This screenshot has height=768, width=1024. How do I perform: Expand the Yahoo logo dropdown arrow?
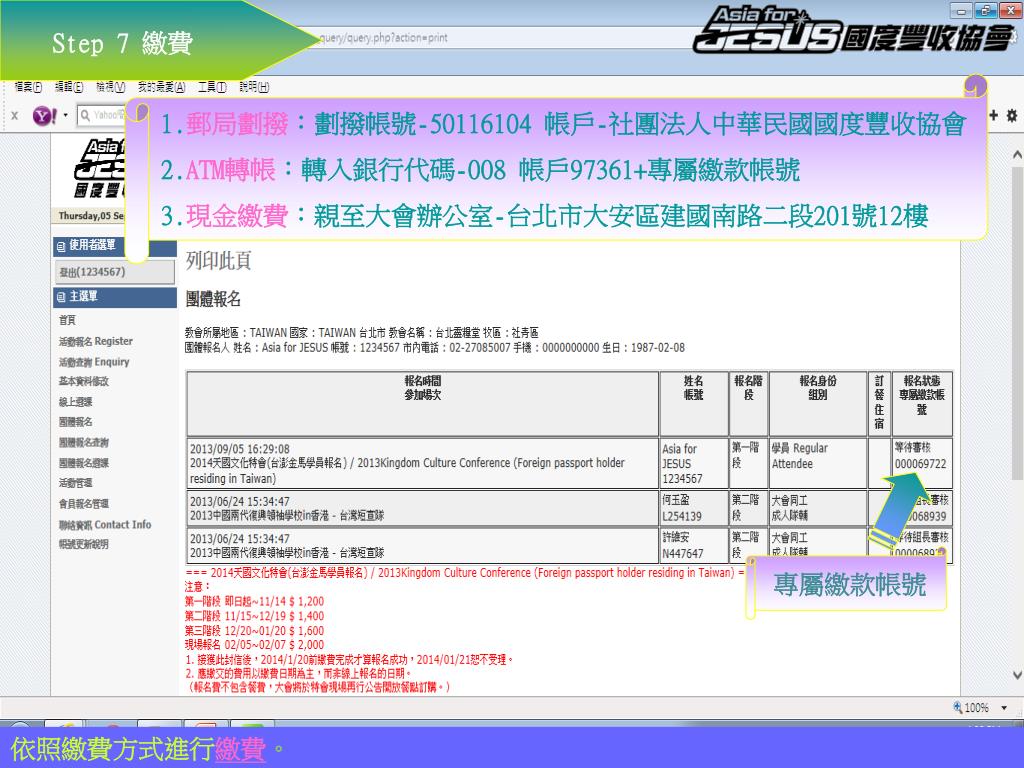(x=66, y=115)
